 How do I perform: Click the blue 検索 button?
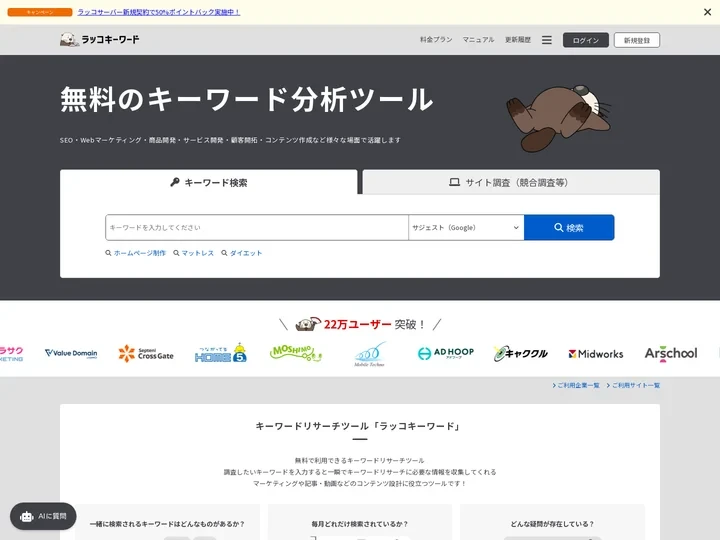pyautogui.click(x=569, y=227)
